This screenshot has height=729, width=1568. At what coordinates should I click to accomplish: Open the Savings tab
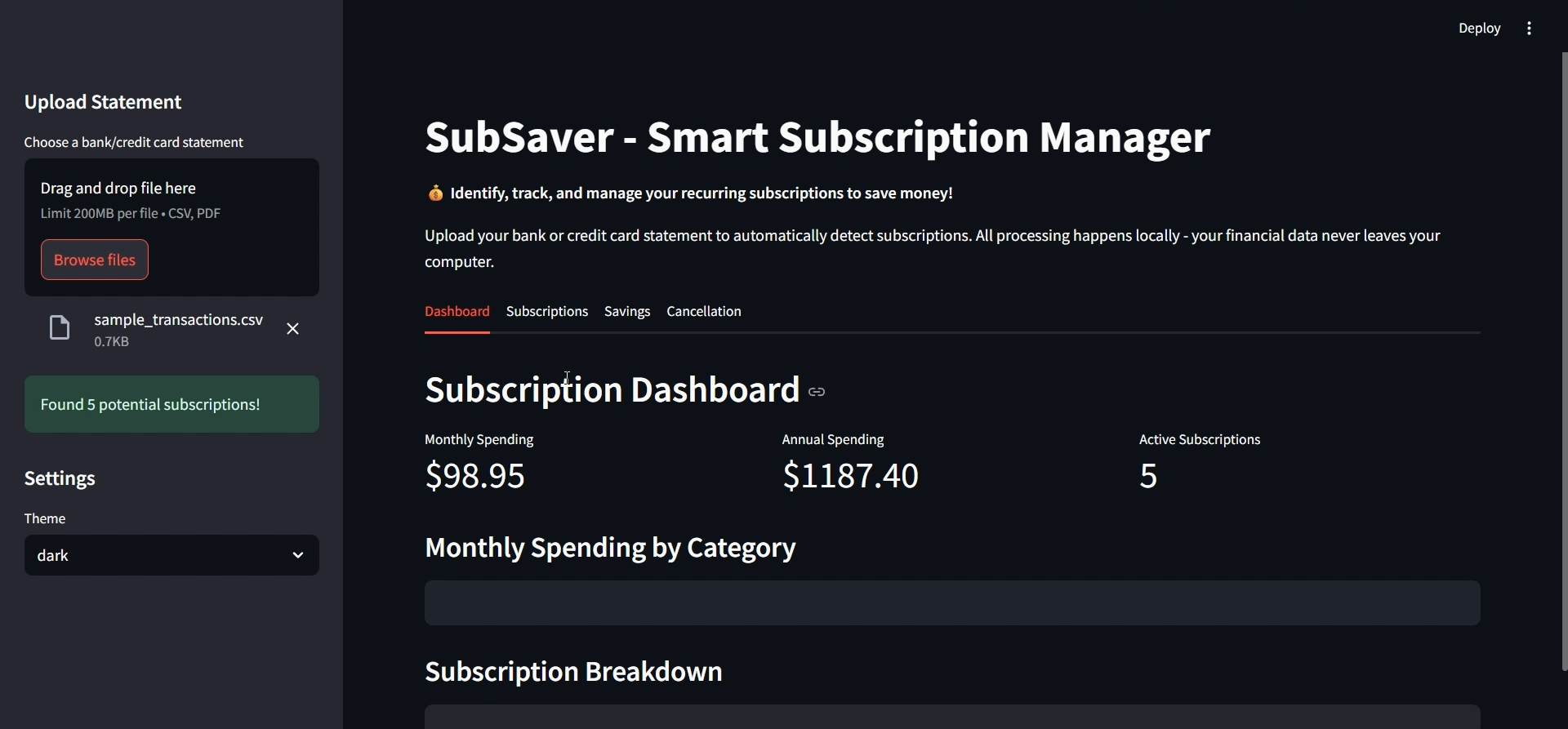(626, 311)
